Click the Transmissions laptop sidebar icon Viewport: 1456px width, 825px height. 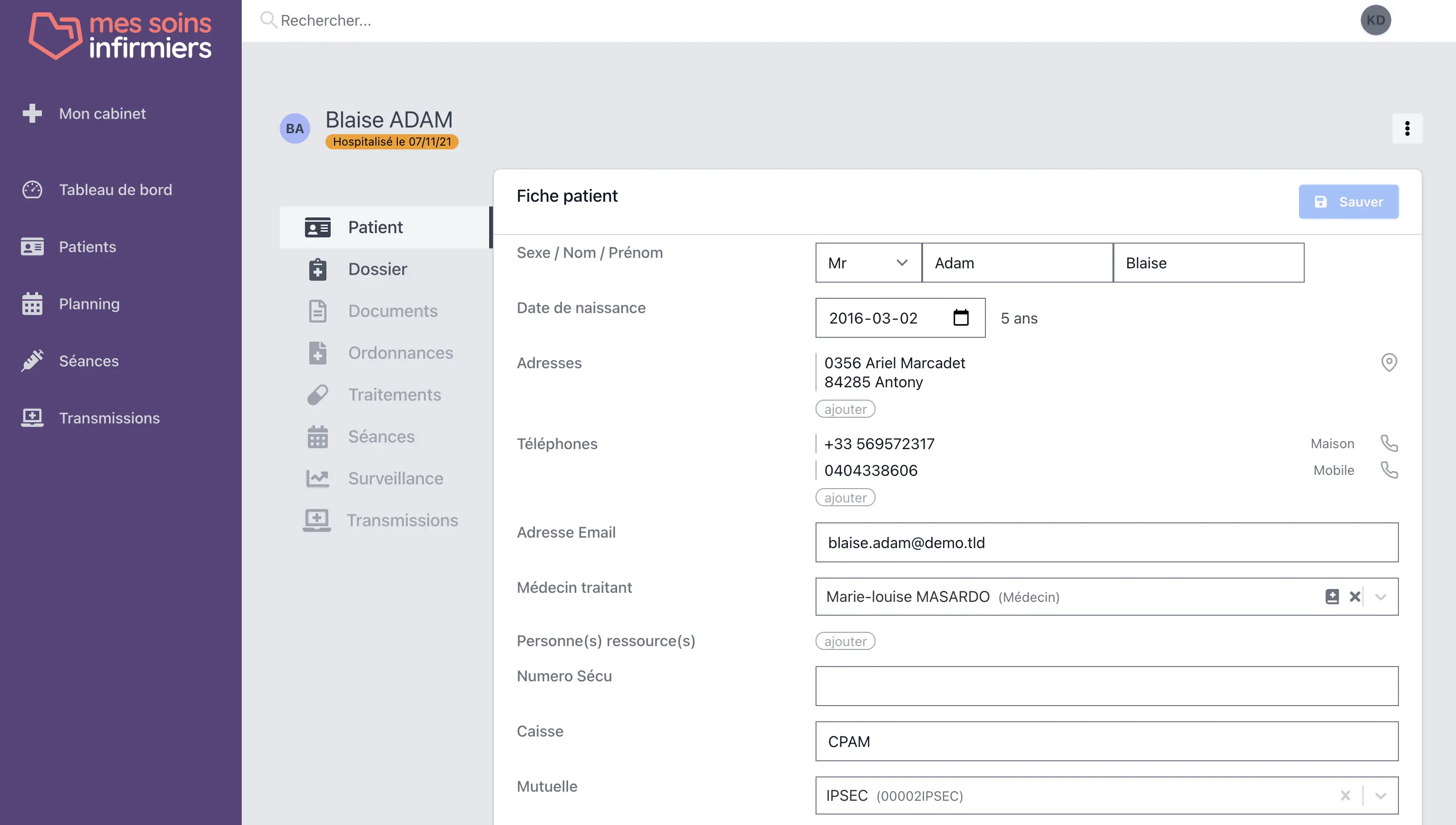pos(32,418)
